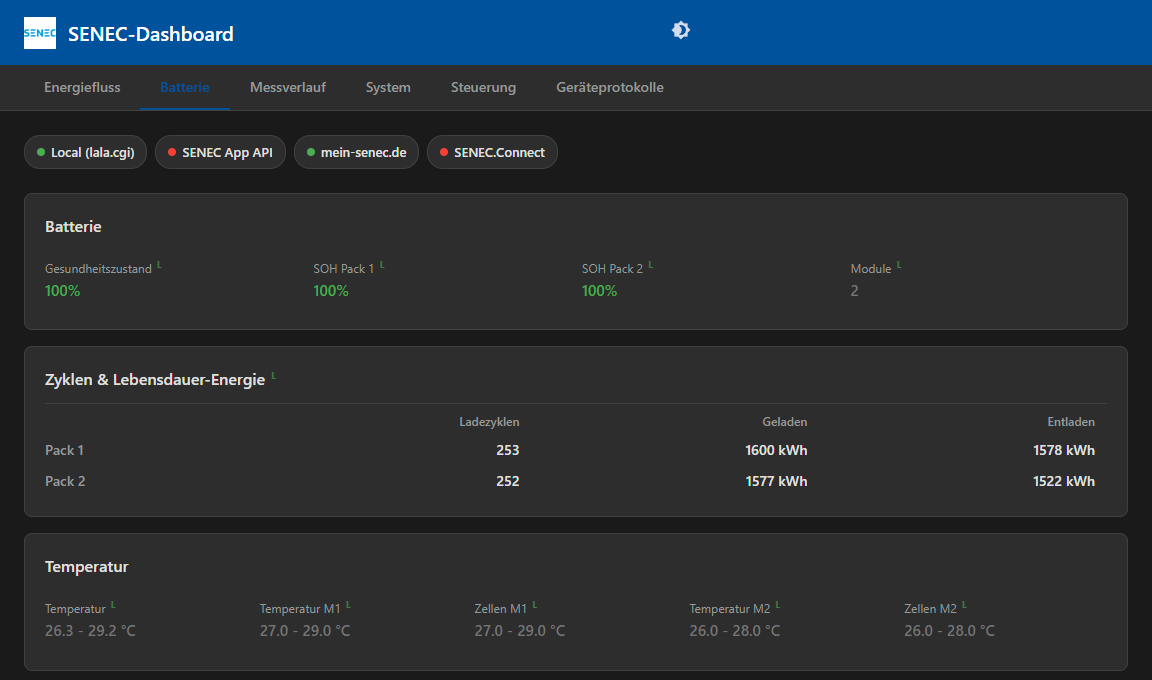Click the Zyklen & Lebensdauer-Energie heading
Screen dimensions: 1152x680
[x=155, y=380]
